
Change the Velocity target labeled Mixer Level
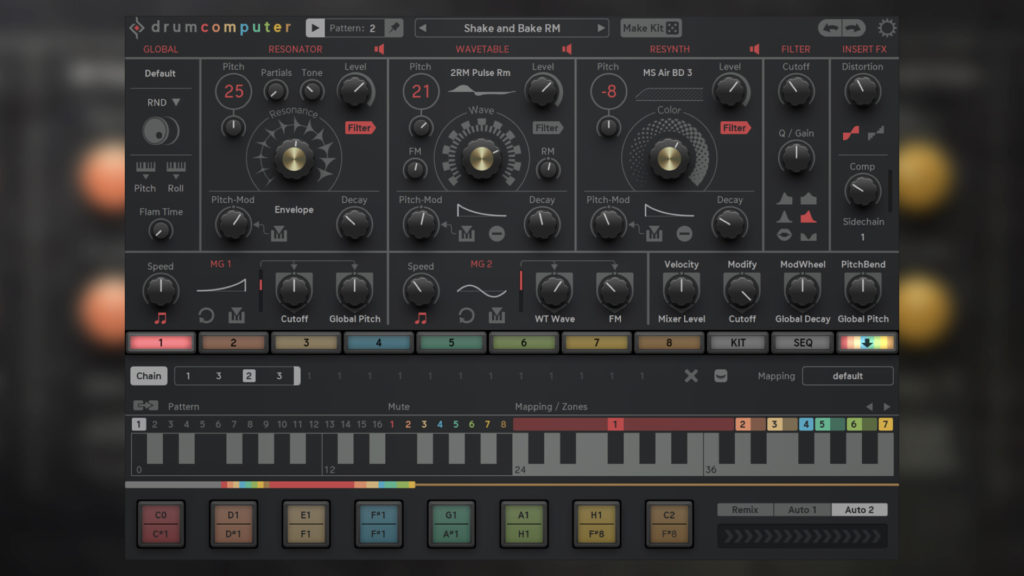[681, 319]
